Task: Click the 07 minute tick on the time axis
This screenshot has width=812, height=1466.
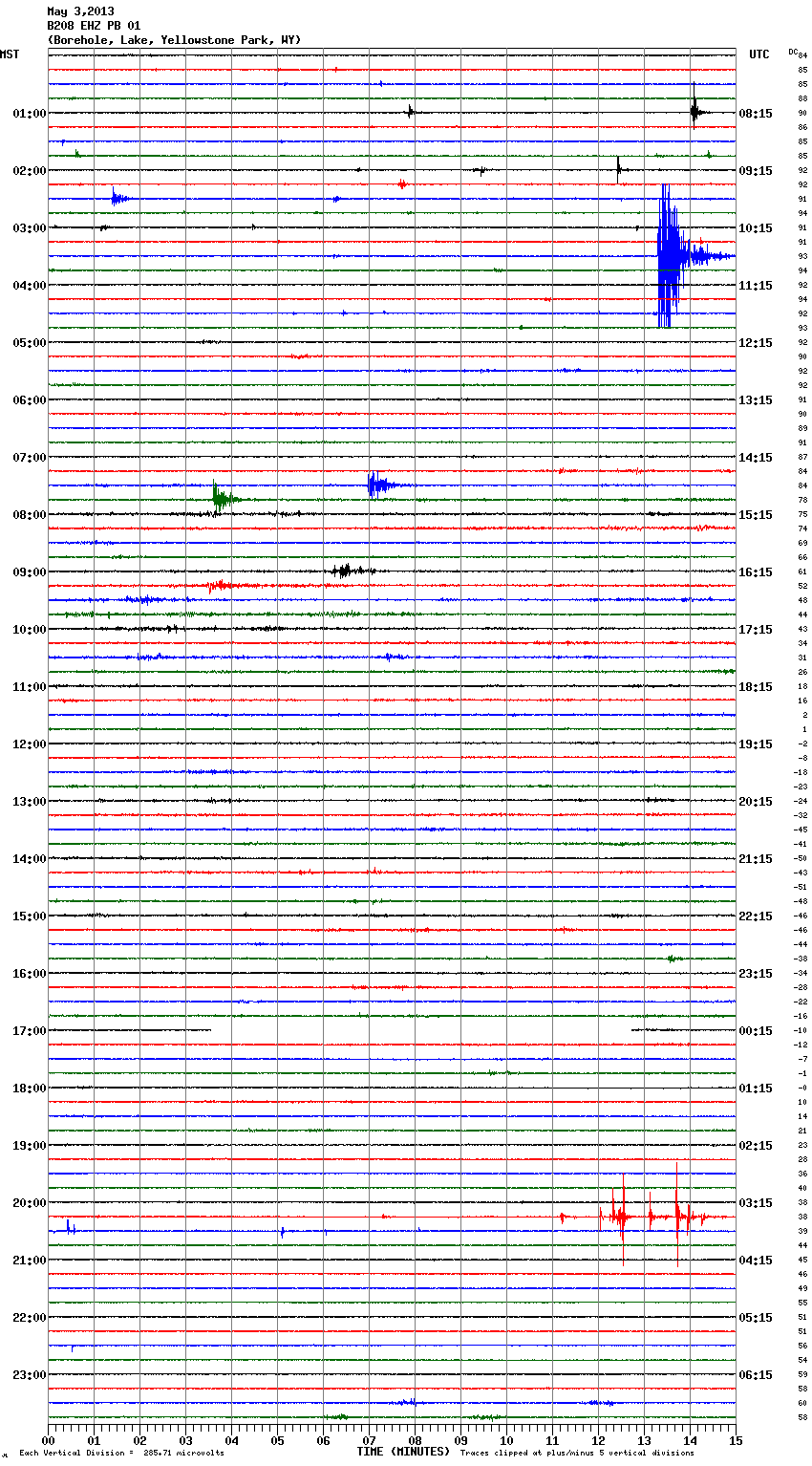Action: pyautogui.click(x=369, y=1440)
